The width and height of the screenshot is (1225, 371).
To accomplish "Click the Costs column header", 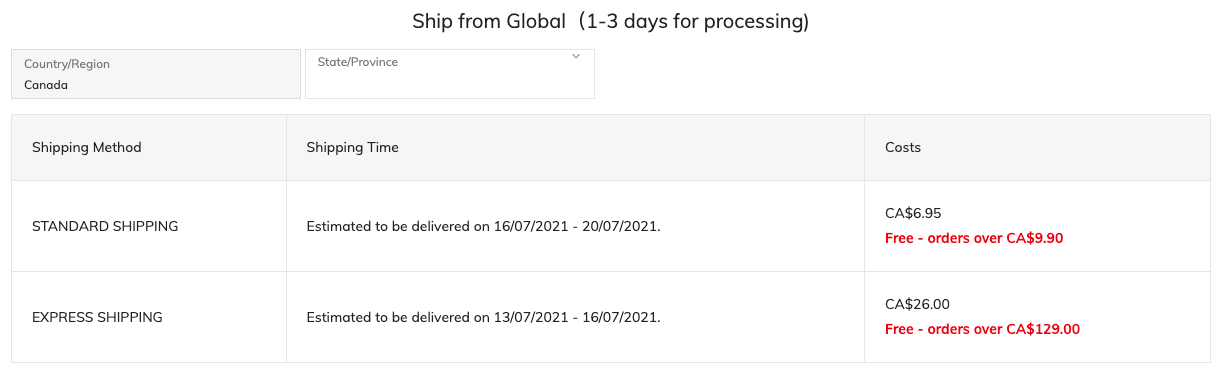I will (x=1038, y=147).
